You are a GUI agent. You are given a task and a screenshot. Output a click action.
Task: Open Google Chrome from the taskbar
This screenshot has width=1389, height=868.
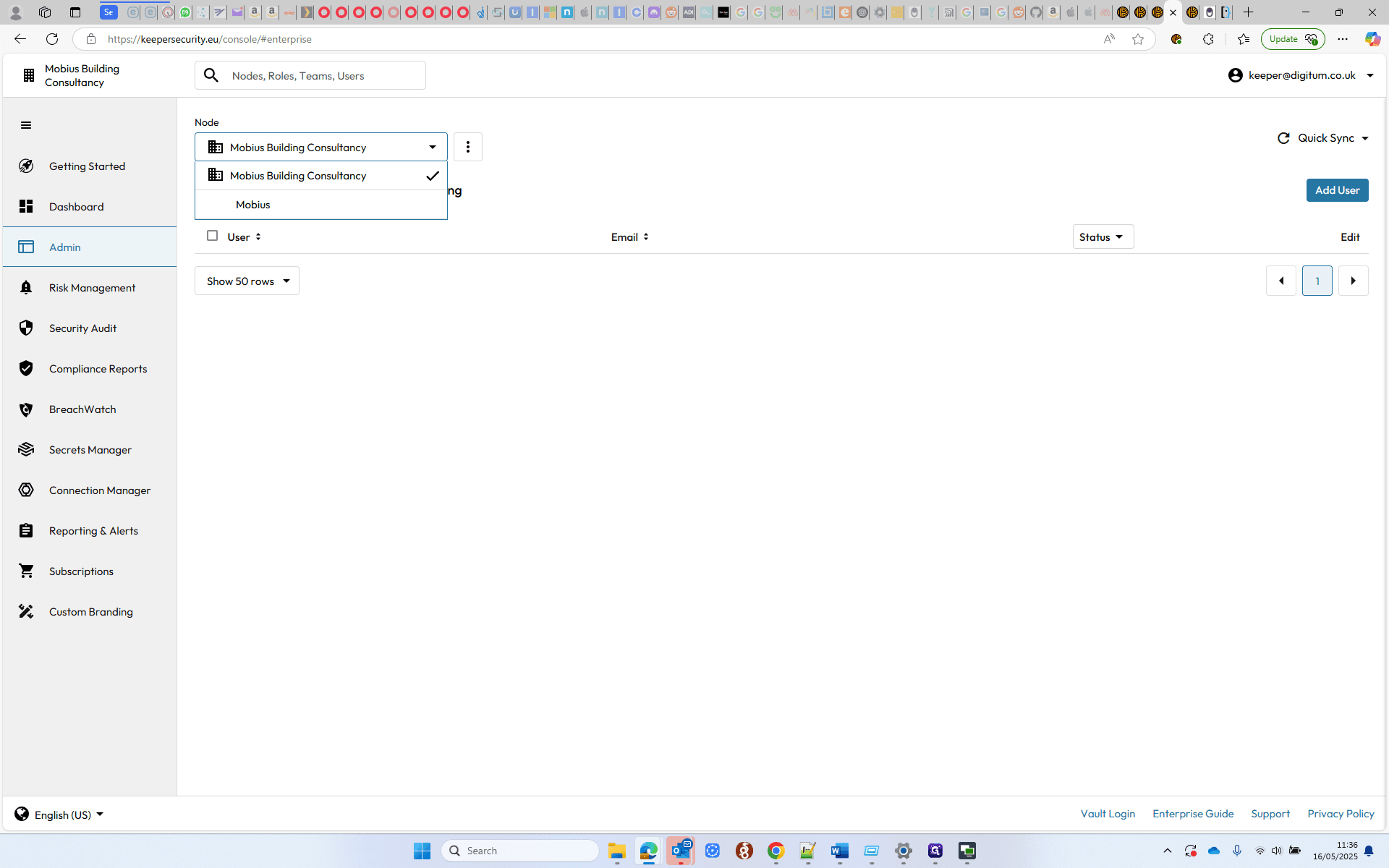tap(776, 851)
